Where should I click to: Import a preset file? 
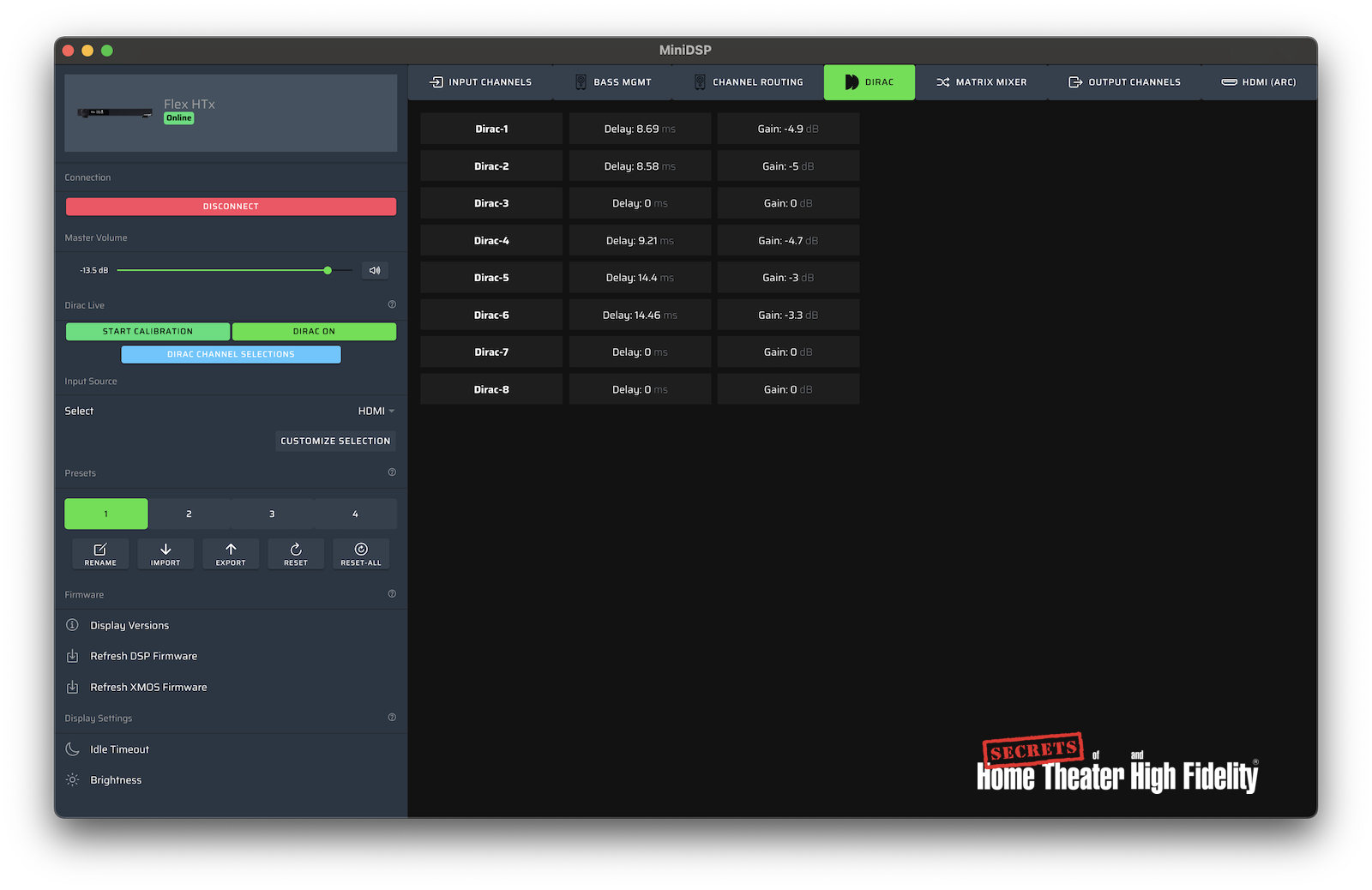coord(165,554)
